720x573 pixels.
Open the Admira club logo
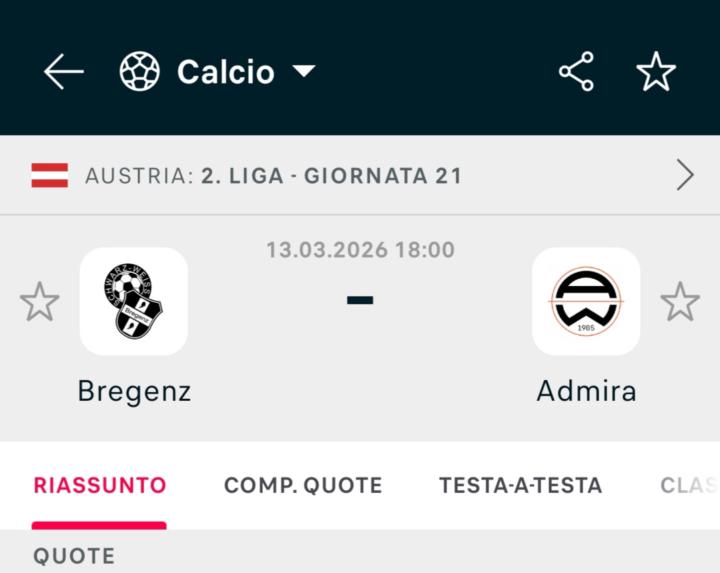(x=586, y=301)
